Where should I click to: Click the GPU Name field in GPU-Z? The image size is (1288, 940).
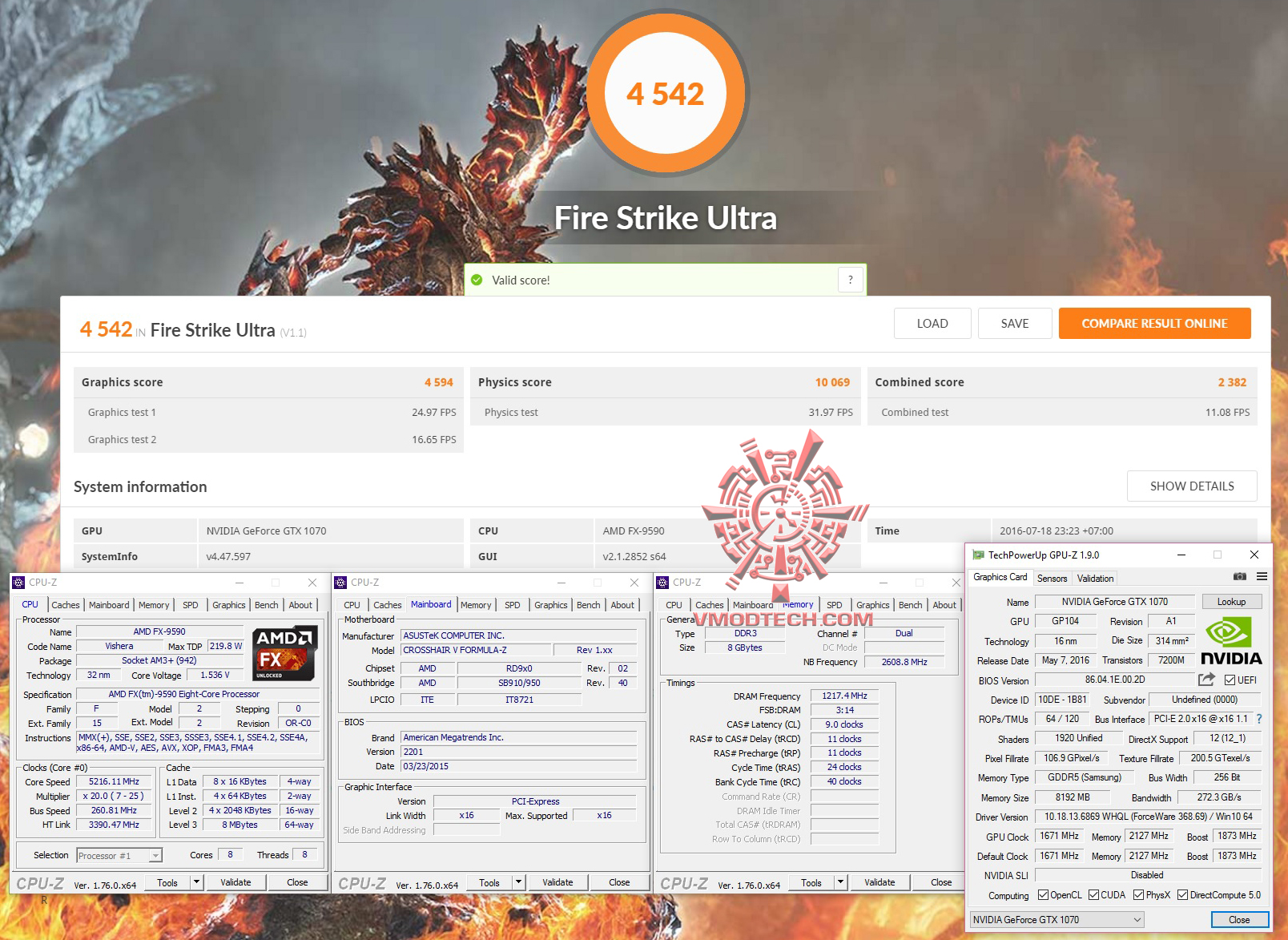[x=1115, y=601]
